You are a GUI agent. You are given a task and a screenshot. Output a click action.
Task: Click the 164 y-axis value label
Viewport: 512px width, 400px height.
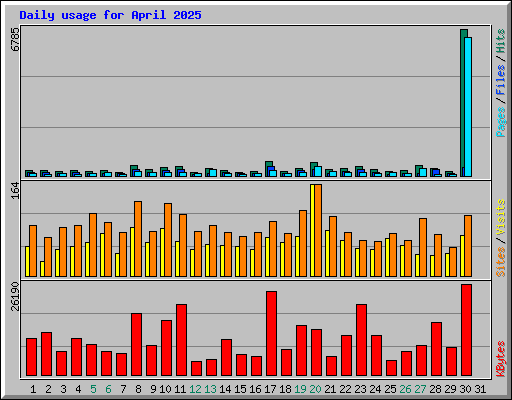pyautogui.click(x=15, y=191)
